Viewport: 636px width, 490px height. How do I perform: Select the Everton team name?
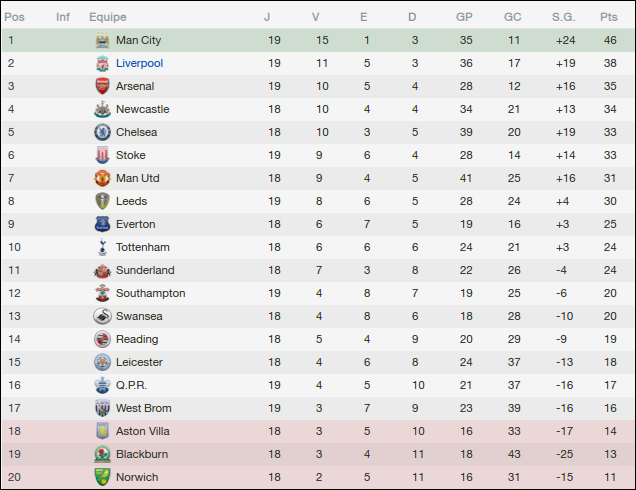coord(136,224)
